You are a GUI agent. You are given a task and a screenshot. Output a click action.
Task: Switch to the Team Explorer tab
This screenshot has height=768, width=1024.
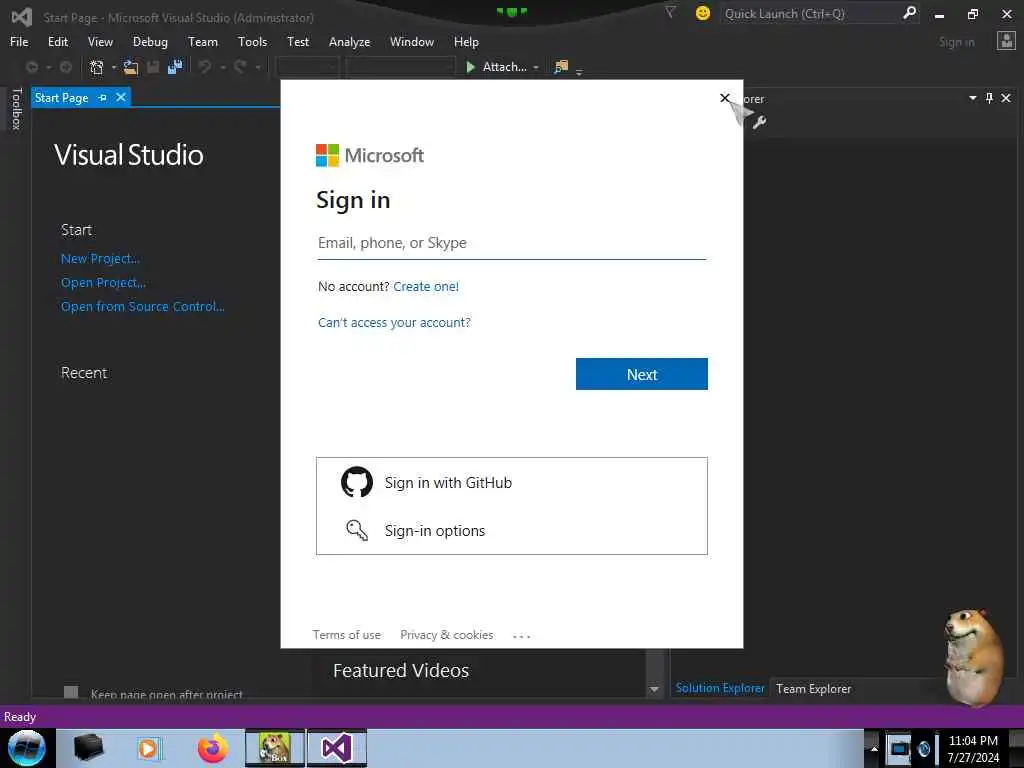(x=814, y=688)
